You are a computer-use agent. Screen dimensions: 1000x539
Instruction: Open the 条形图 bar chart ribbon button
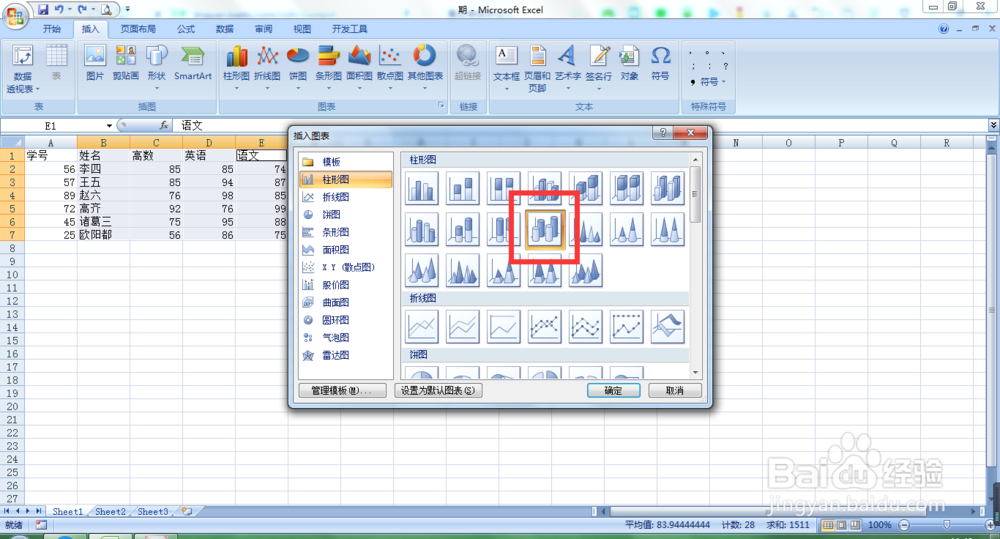pyautogui.click(x=328, y=67)
